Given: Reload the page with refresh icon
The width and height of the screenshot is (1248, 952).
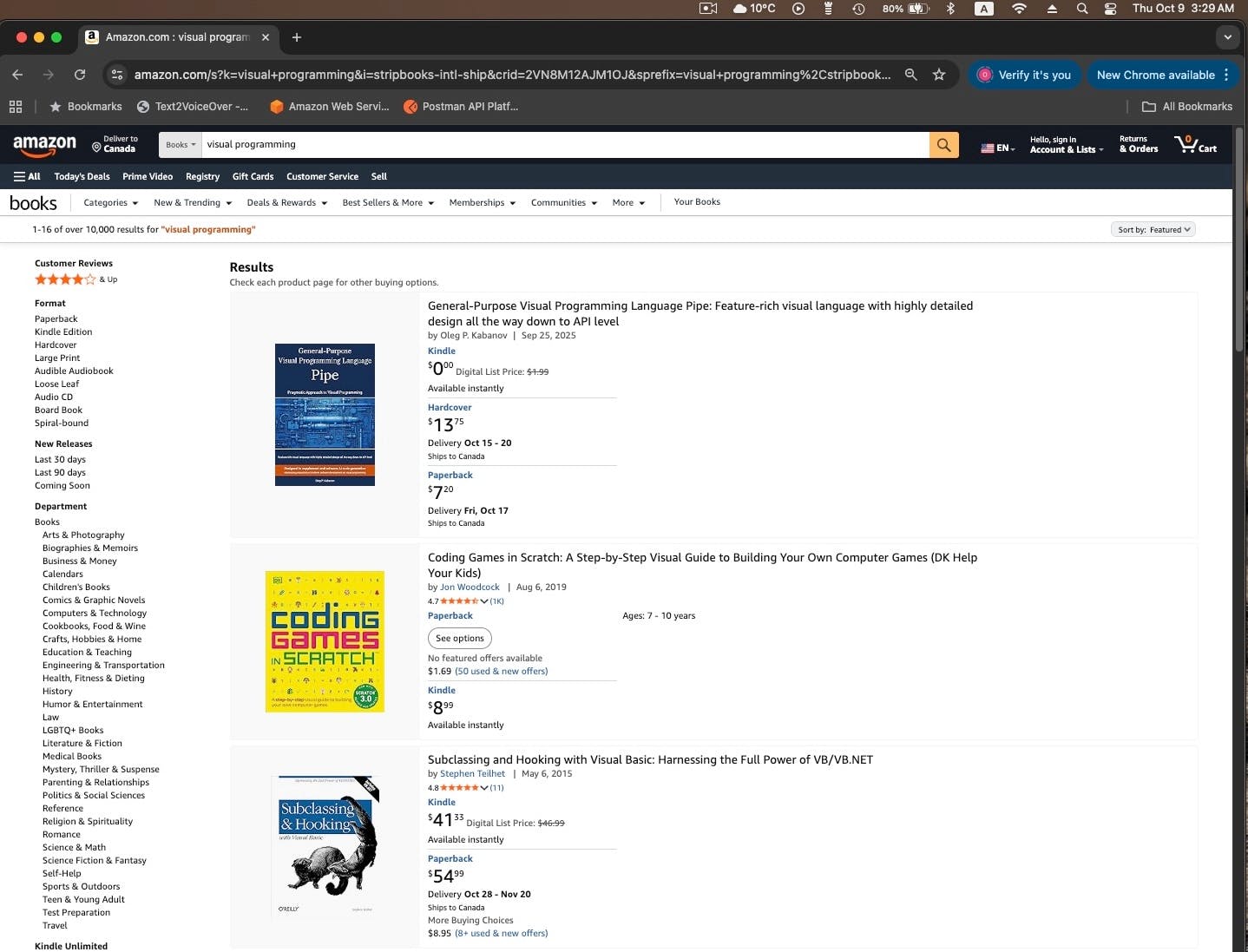Looking at the screenshot, I should (80, 75).
